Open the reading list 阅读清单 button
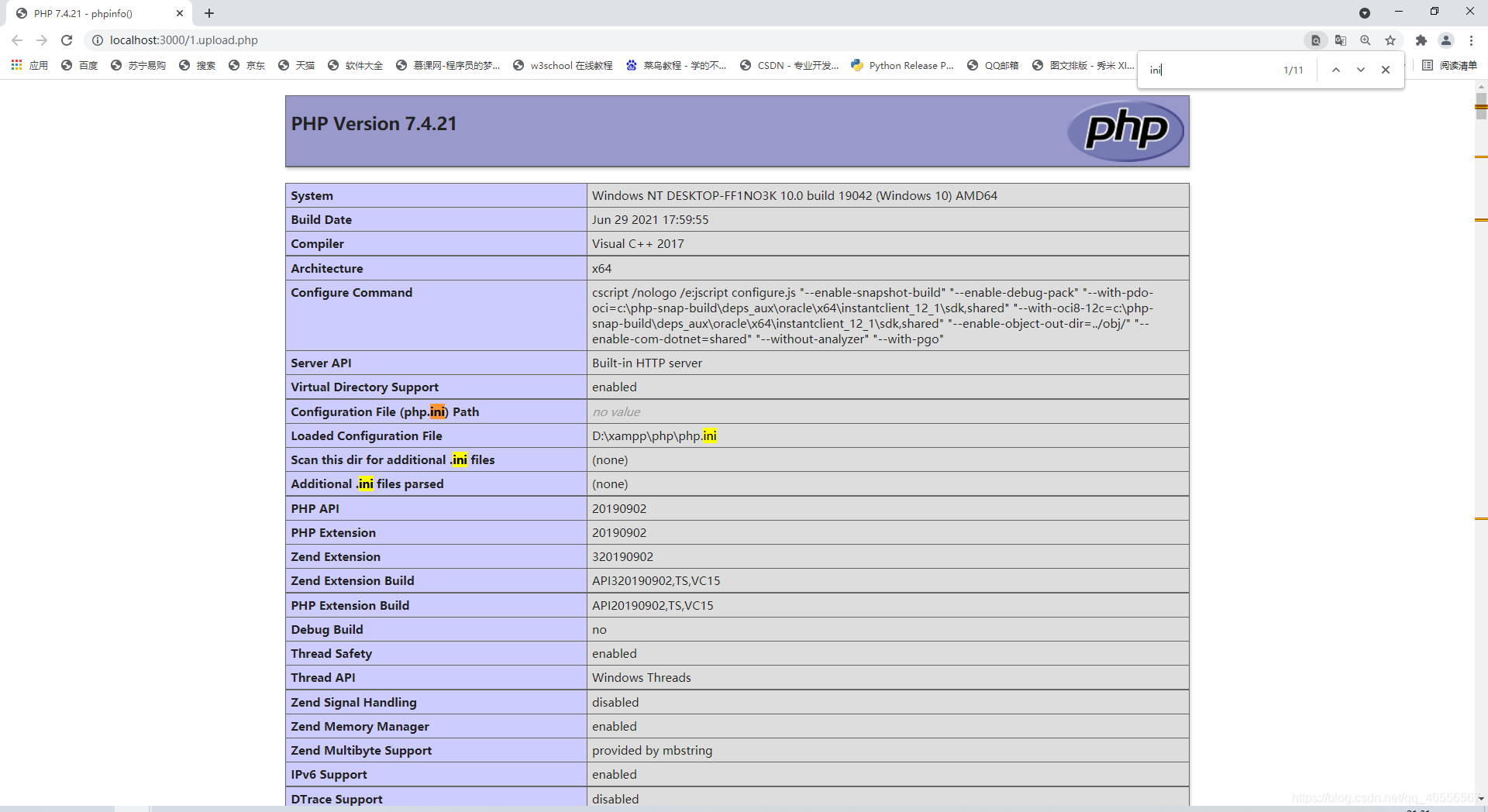Image resolution: width=1488 pixels, height=812 pixels. pos(1450,65)
